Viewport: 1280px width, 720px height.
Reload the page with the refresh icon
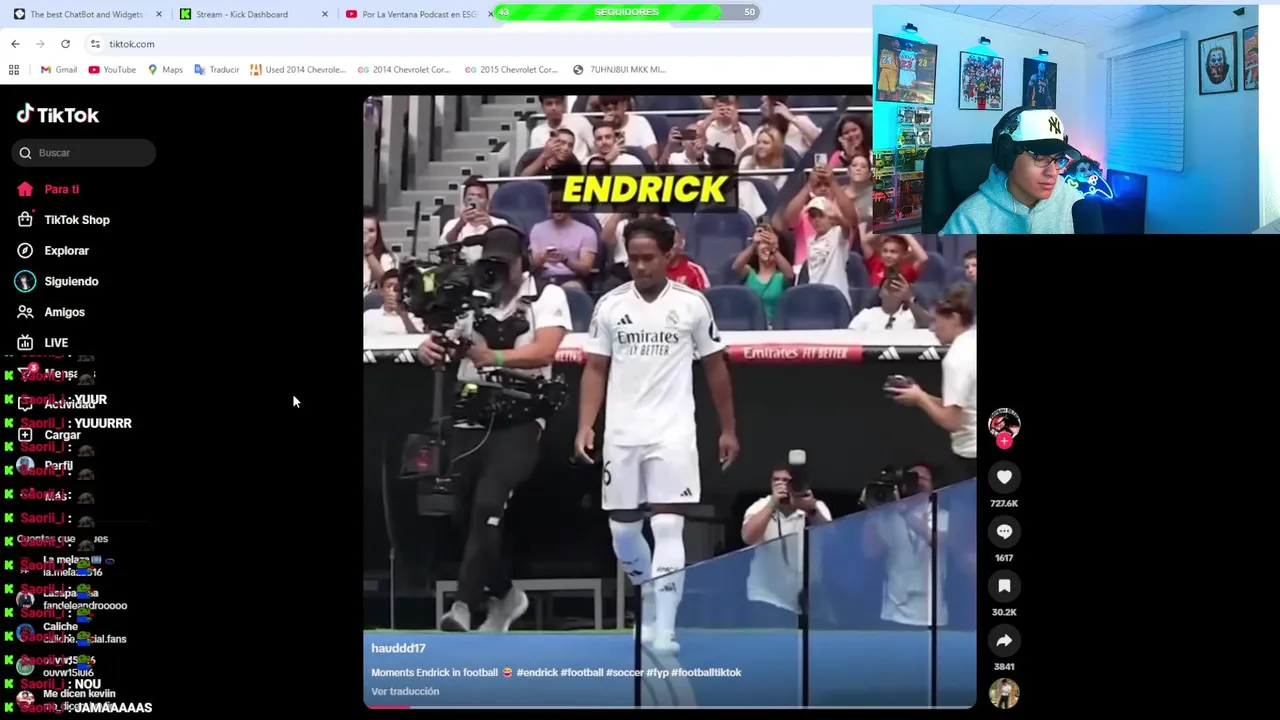pos(65,44)
